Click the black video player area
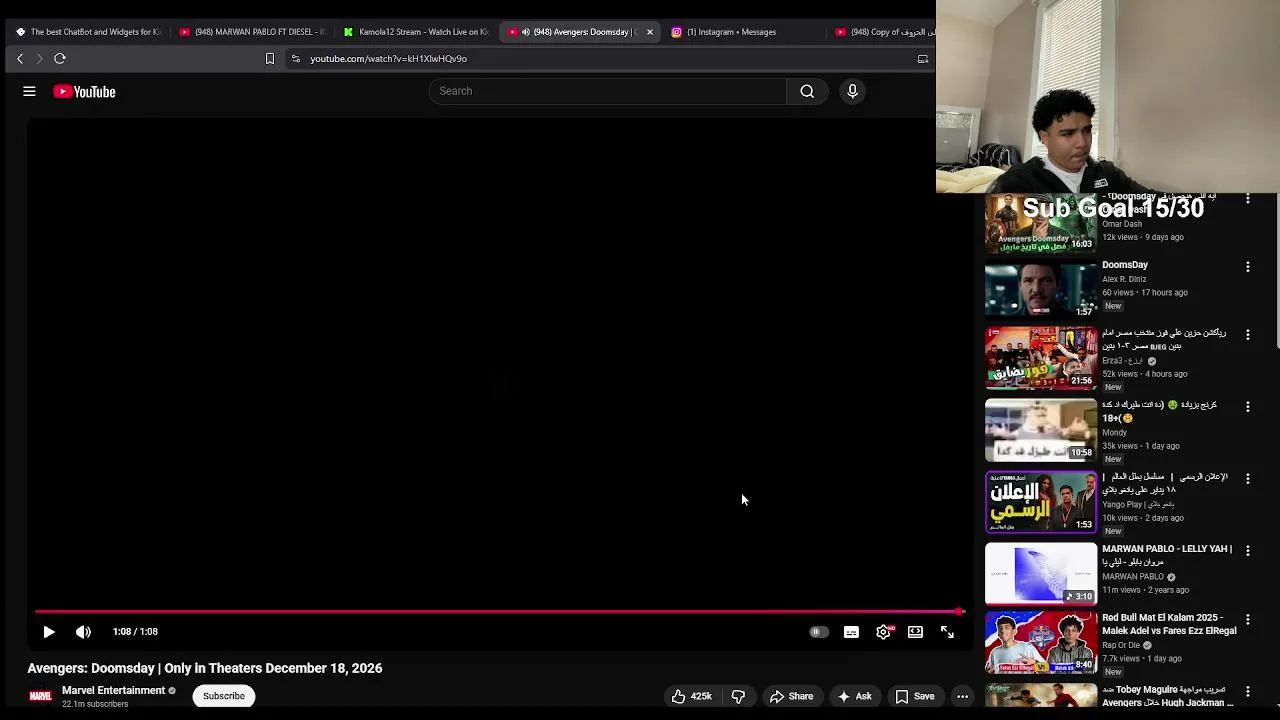Image resolution: width=1280 pixels, height=720 pixels. pos(498,365)
